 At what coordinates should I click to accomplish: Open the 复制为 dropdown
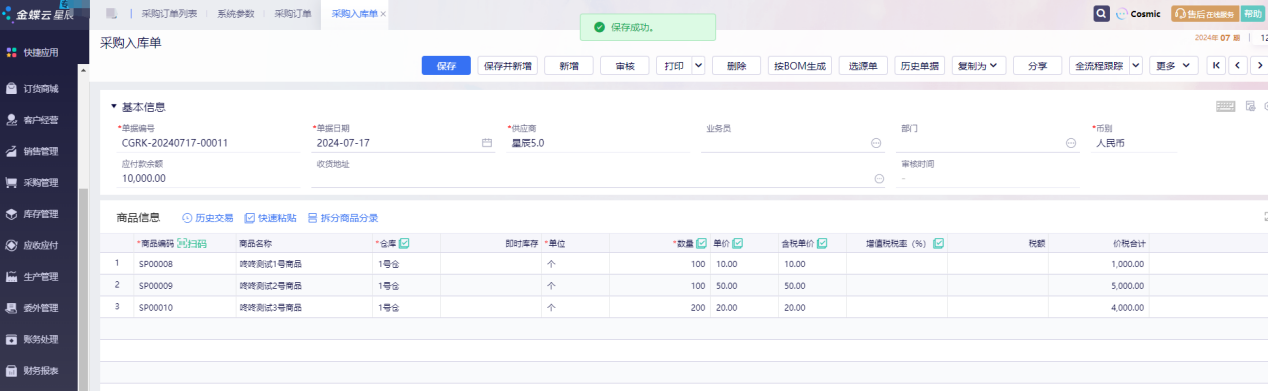pos(979,66)
